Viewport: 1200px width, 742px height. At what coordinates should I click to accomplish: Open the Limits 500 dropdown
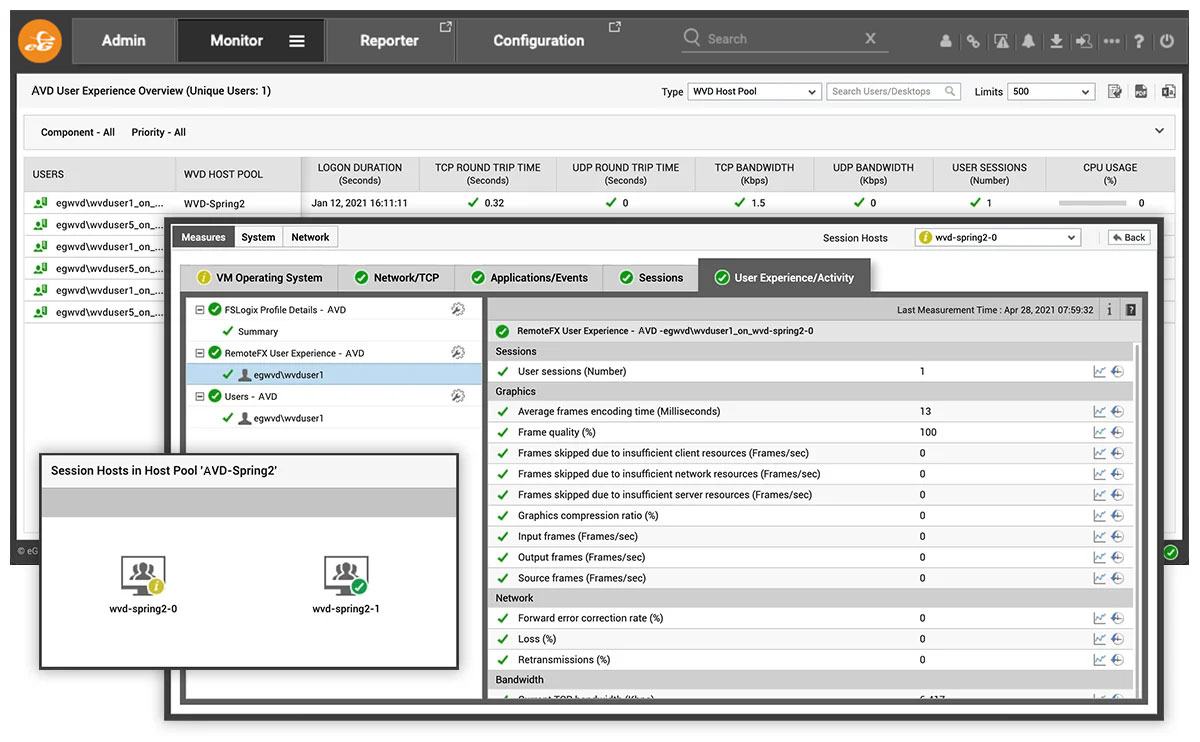click(x=1051, y=91)
